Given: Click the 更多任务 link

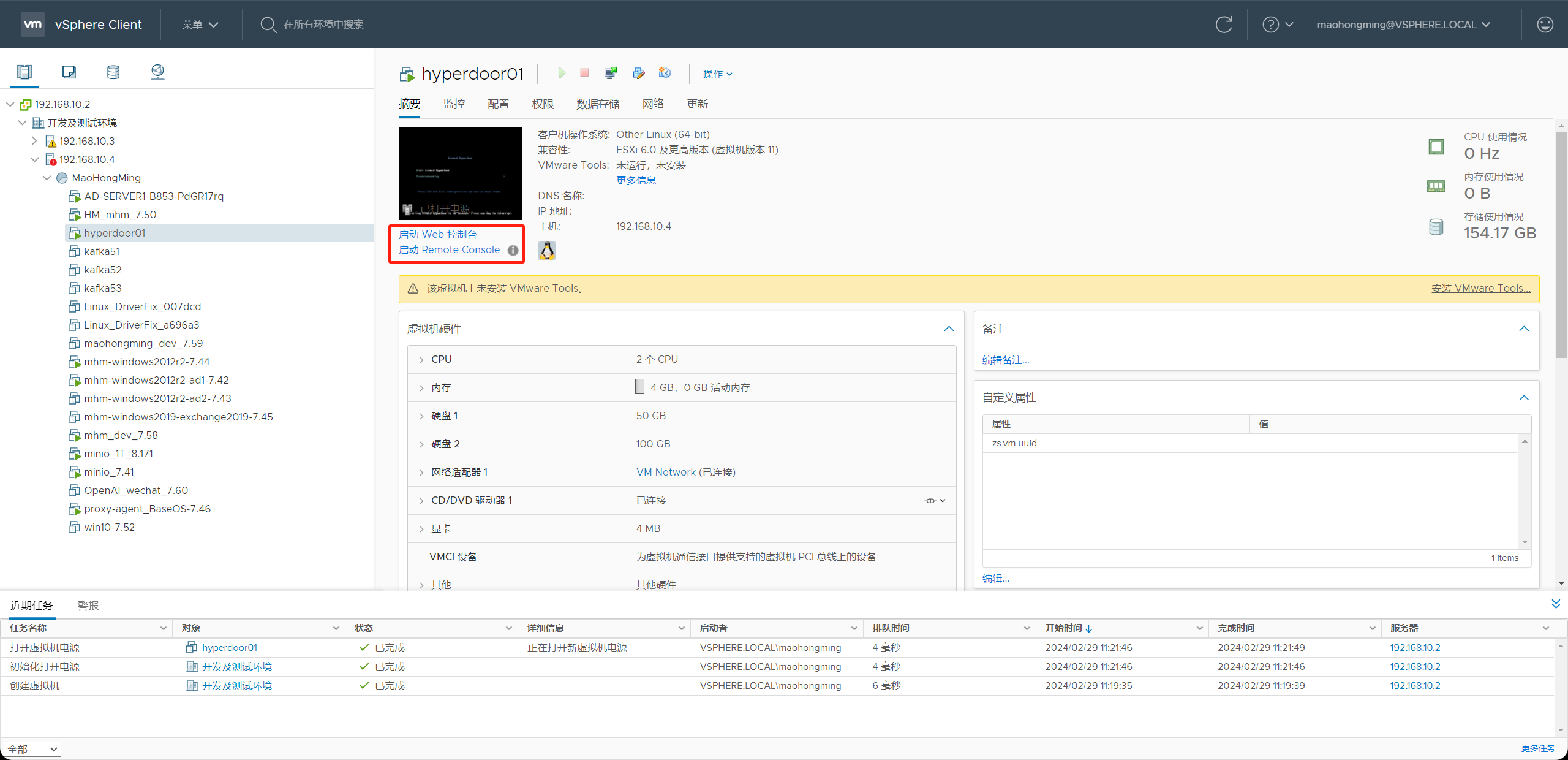Looking at the screenshot, I should [1537, 748].
